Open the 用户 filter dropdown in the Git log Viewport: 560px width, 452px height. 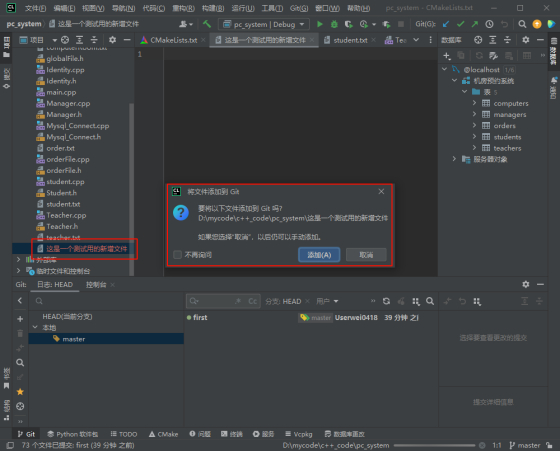click(327, 302)
